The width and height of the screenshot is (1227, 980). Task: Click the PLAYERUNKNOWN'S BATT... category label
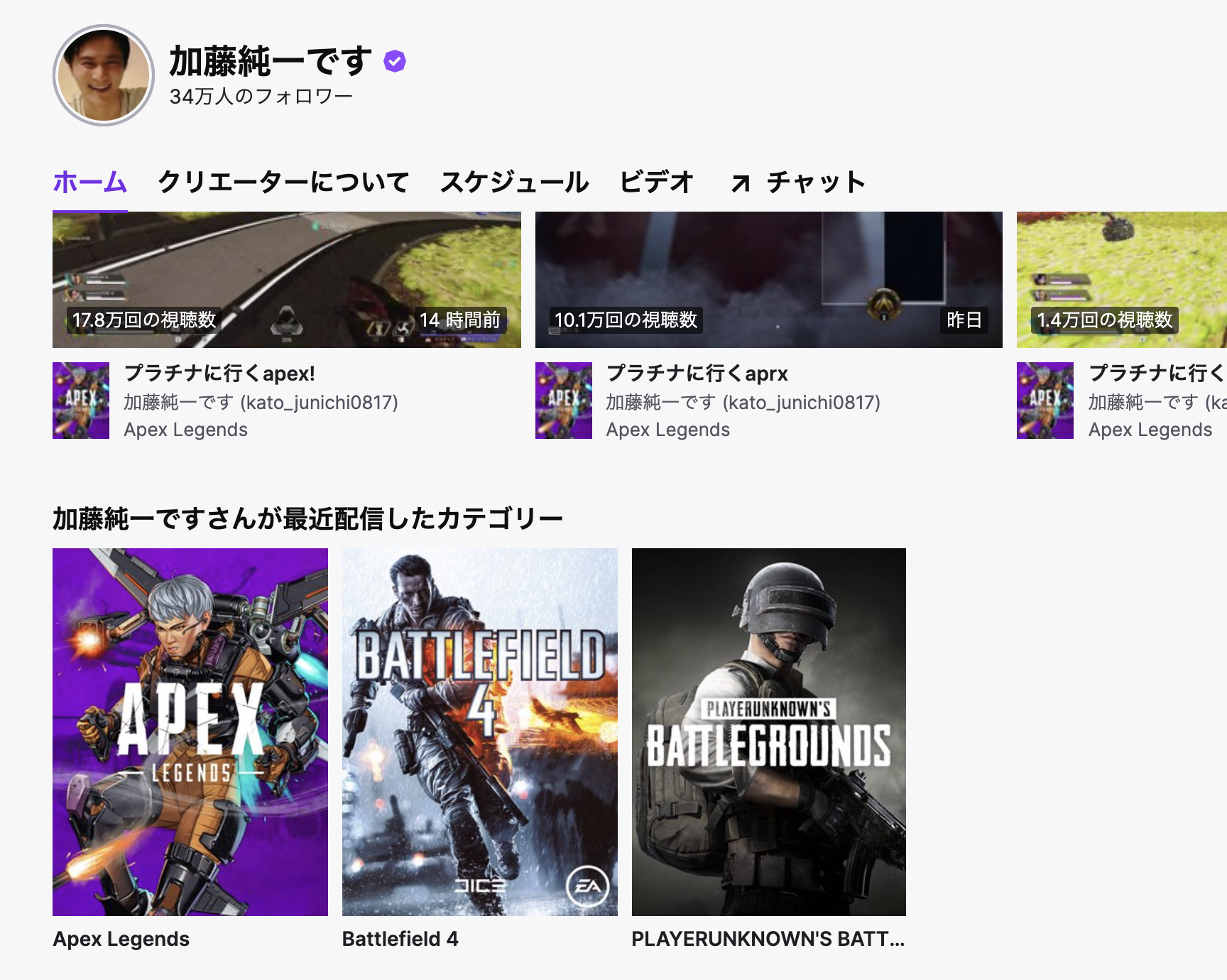pyautogui.click(x=768, y=939)
